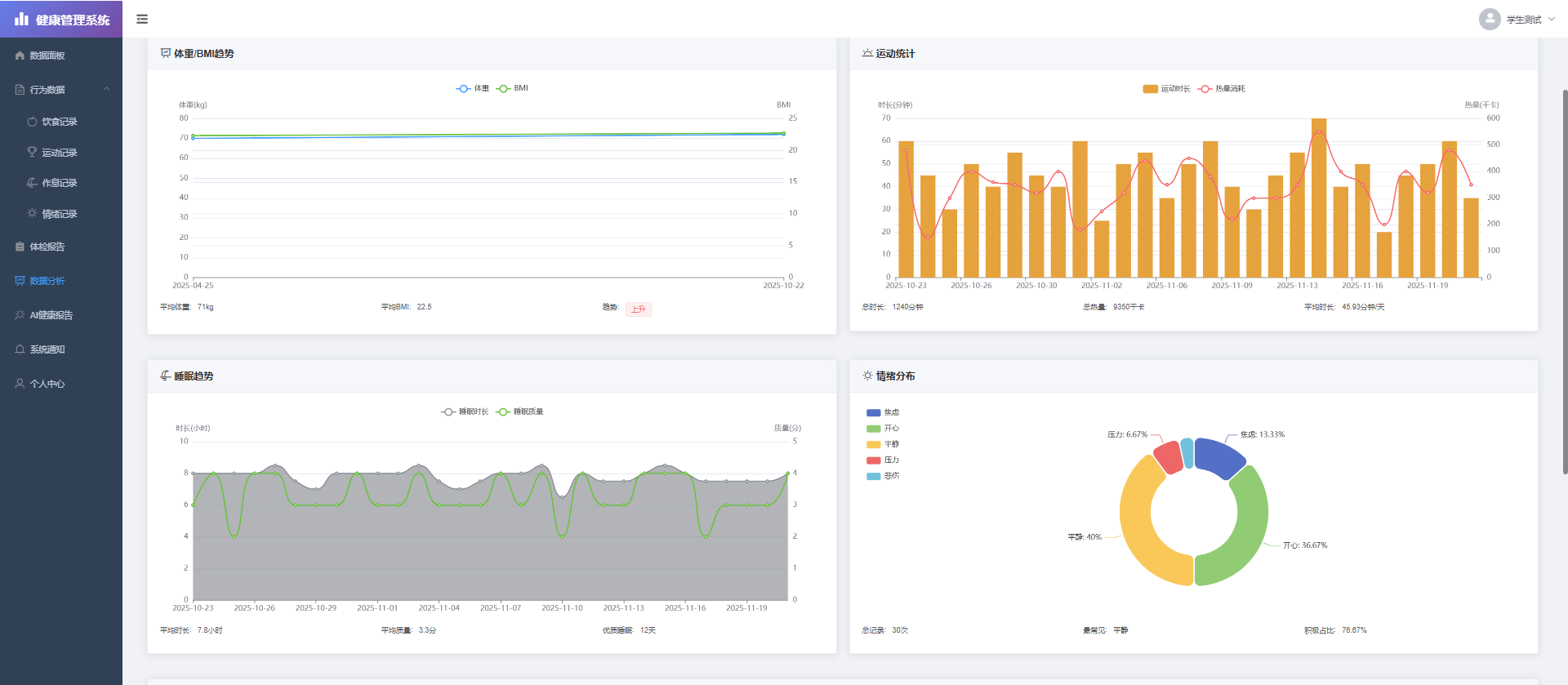Toggle the 体重 legend entry

tap(473, 88)
